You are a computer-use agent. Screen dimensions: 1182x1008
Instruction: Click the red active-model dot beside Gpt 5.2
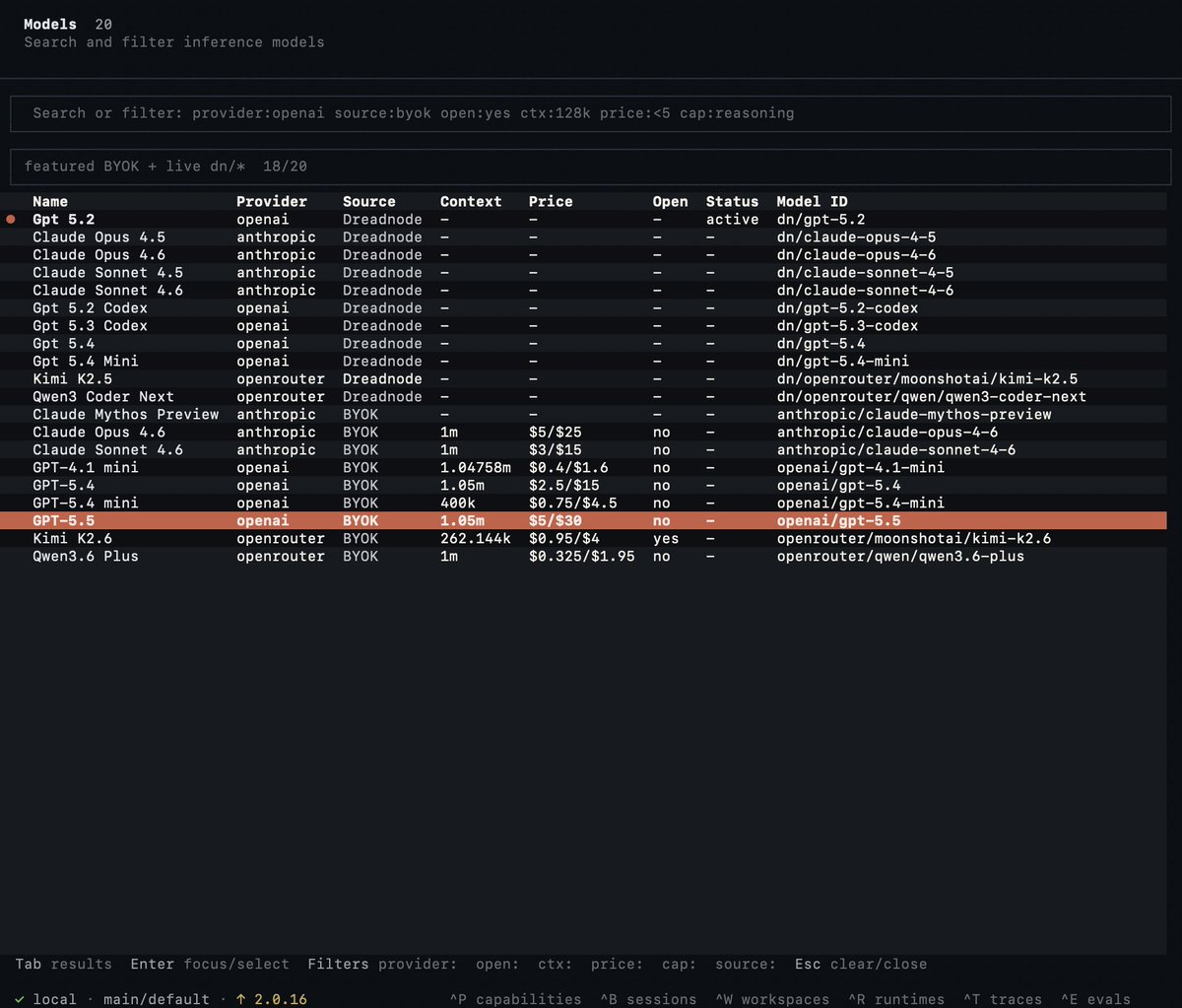[11, 220]
